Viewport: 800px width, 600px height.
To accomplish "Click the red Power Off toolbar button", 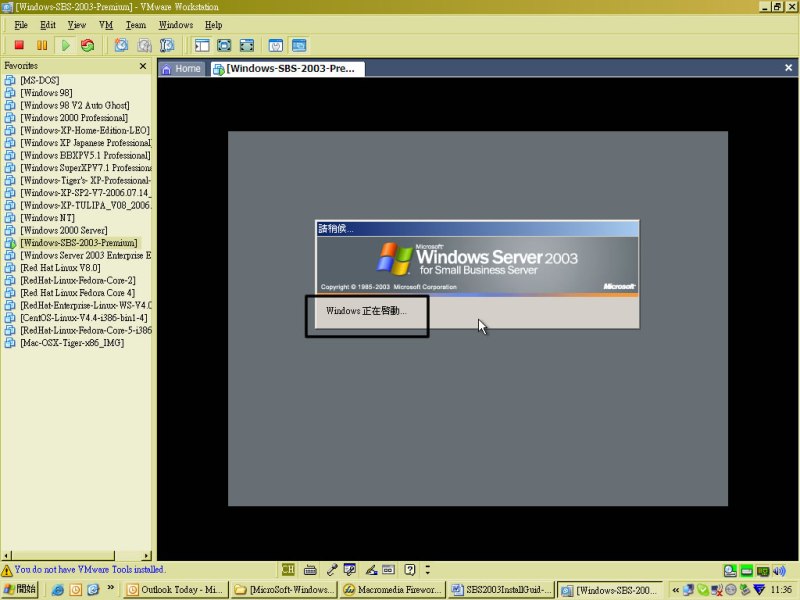I will 19,45.
